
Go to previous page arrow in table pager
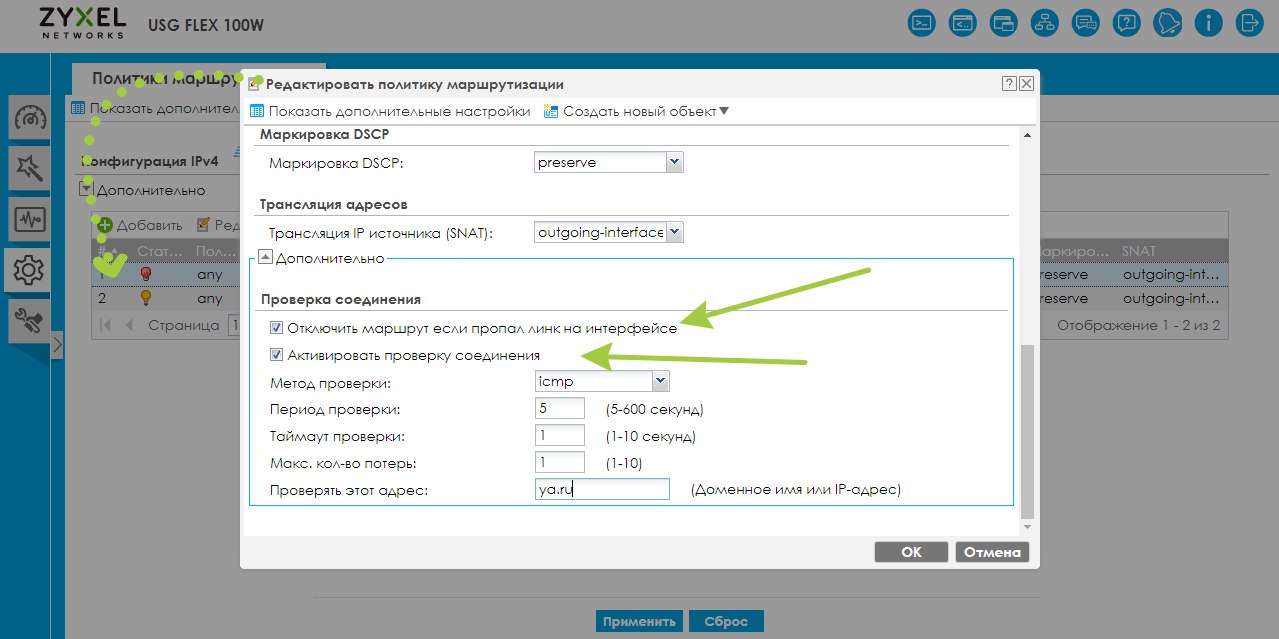pos(128,325)
